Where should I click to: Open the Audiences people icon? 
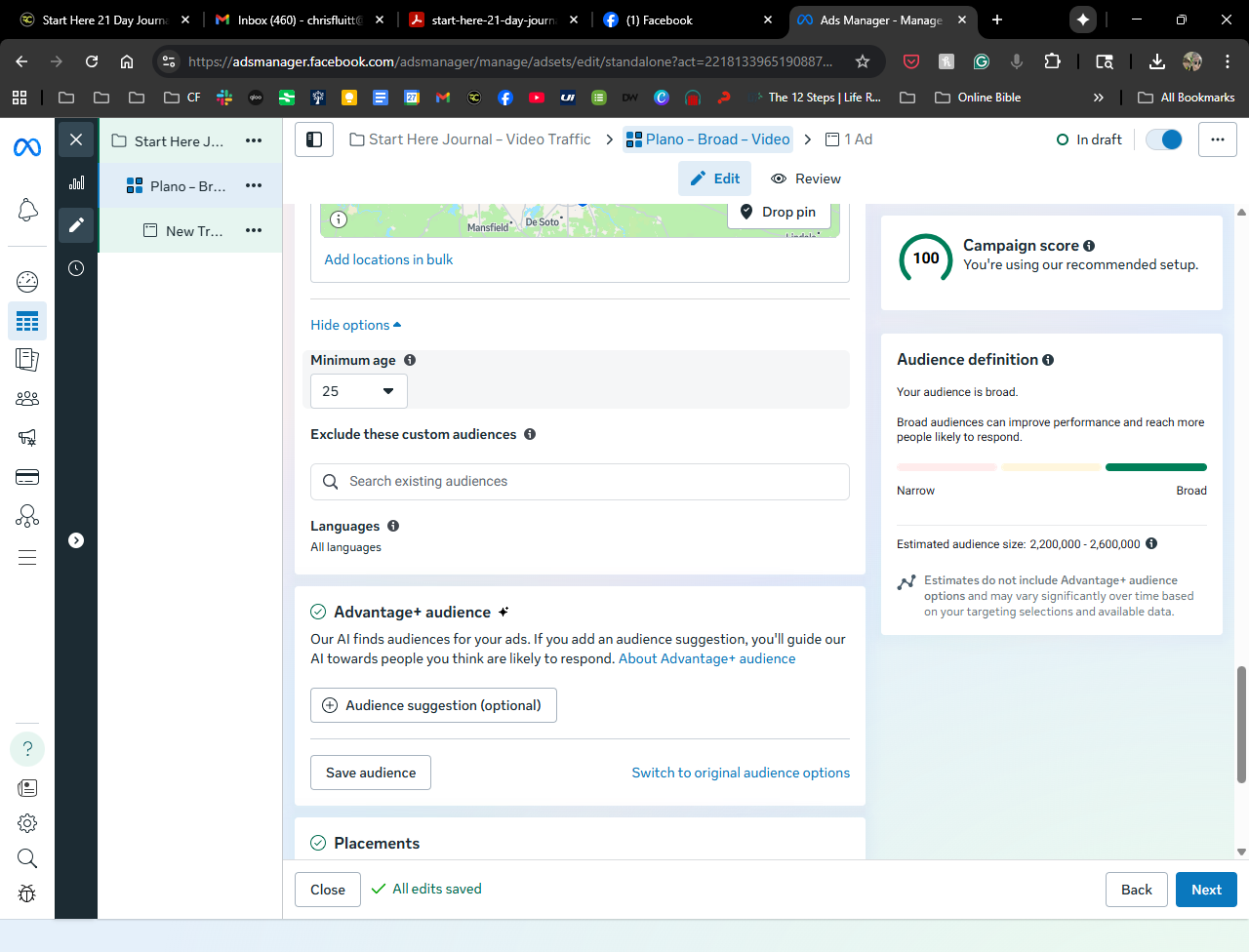[x=27, y=399]
